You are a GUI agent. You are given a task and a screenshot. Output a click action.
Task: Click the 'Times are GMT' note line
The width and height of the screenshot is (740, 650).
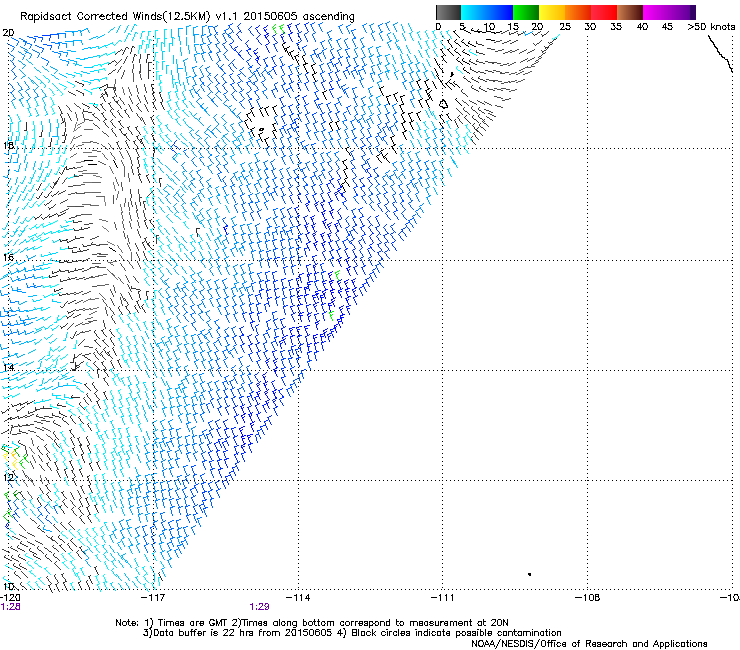pos(312,623)
